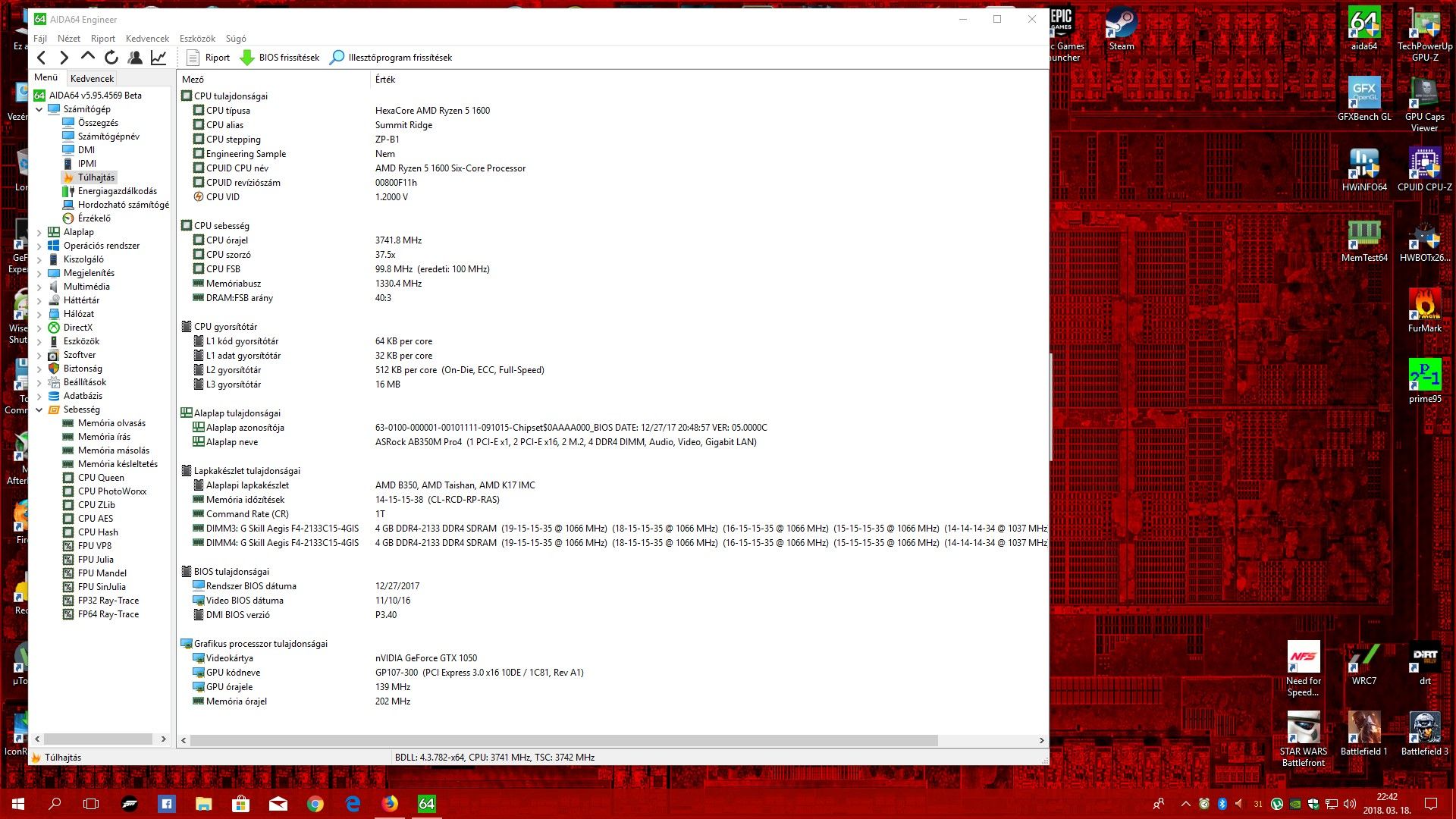
Task: Open the graph chart toolbar icon
Action: point(158,58)
